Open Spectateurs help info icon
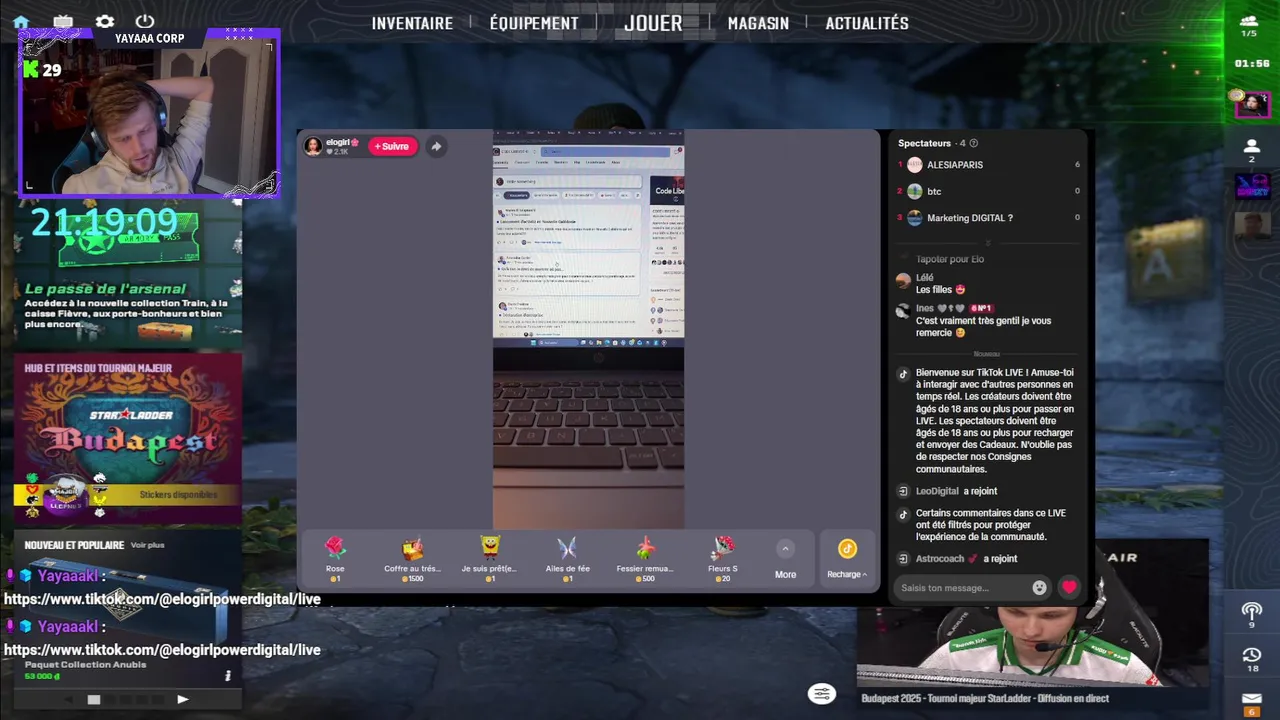Screen dimensions: 1280x720 click(973, 143)
